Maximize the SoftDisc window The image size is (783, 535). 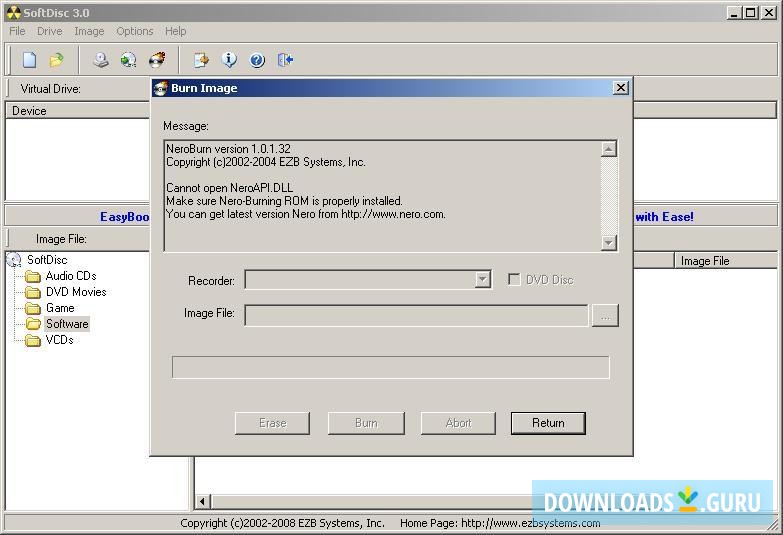[x=750, y=13]
